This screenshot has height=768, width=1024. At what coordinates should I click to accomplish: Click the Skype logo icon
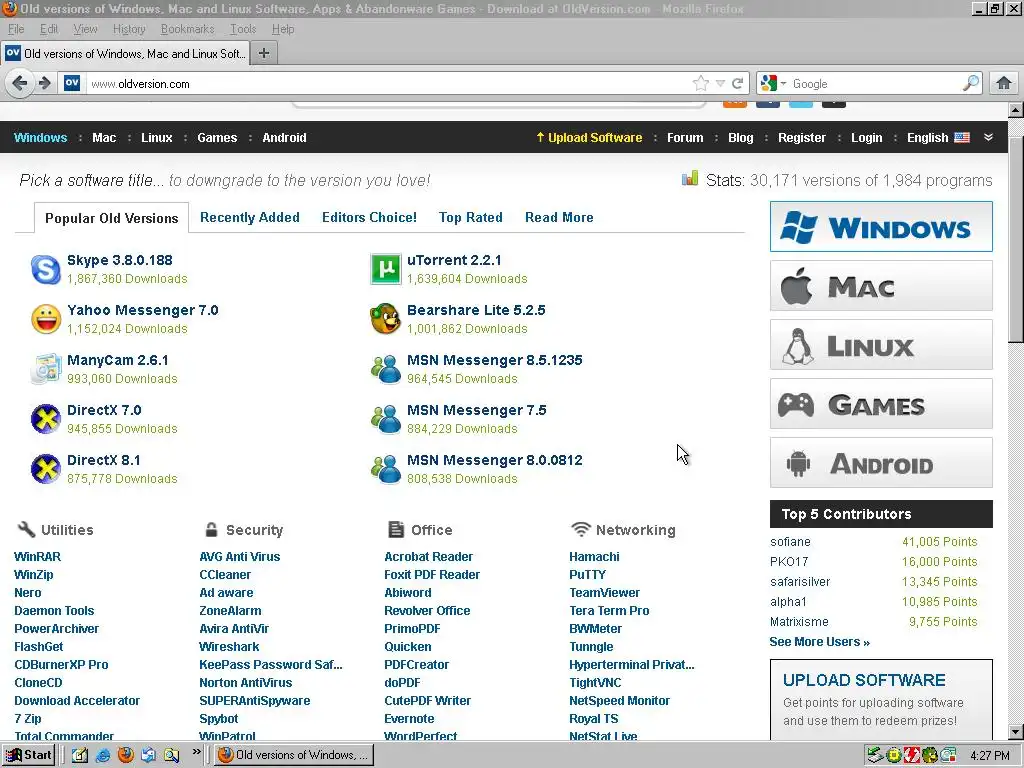click(x=46, y=269)
